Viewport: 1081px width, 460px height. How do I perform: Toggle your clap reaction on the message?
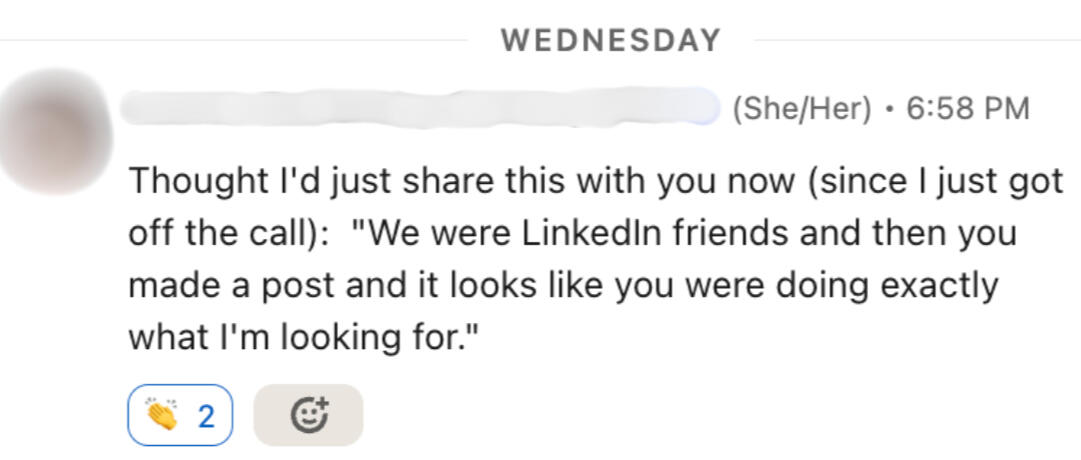click(x=180, y=414)
